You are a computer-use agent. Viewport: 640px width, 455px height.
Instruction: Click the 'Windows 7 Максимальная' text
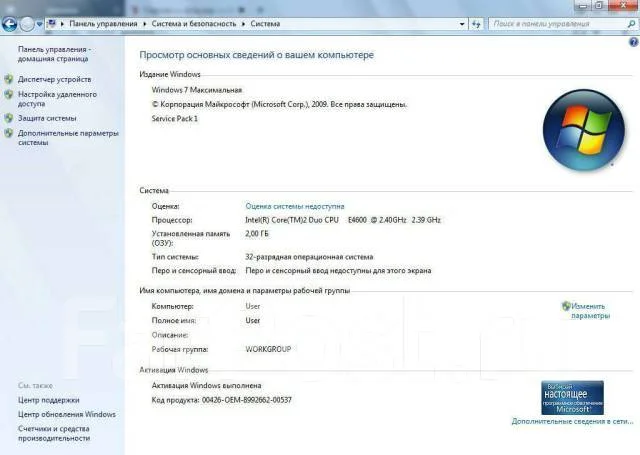[197, 90]
